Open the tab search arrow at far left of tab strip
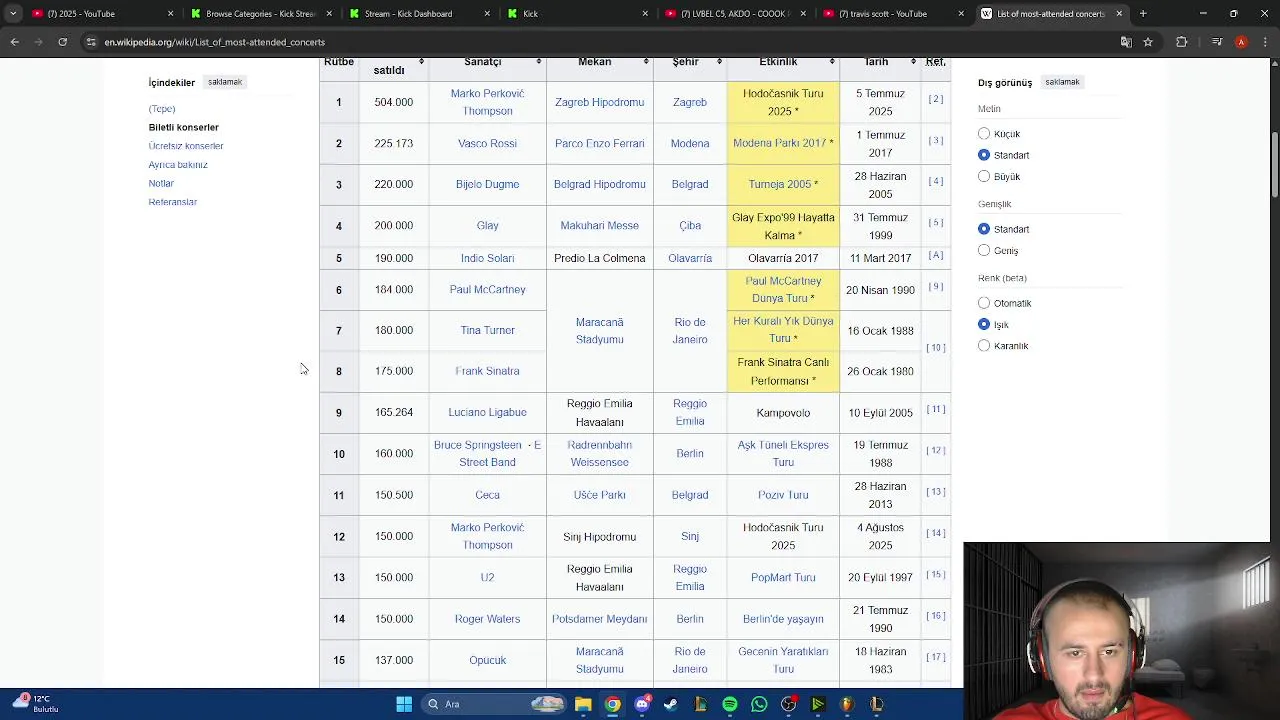Image resolution: width=1280 pixels, height=720 pixels. click(13, 14)
